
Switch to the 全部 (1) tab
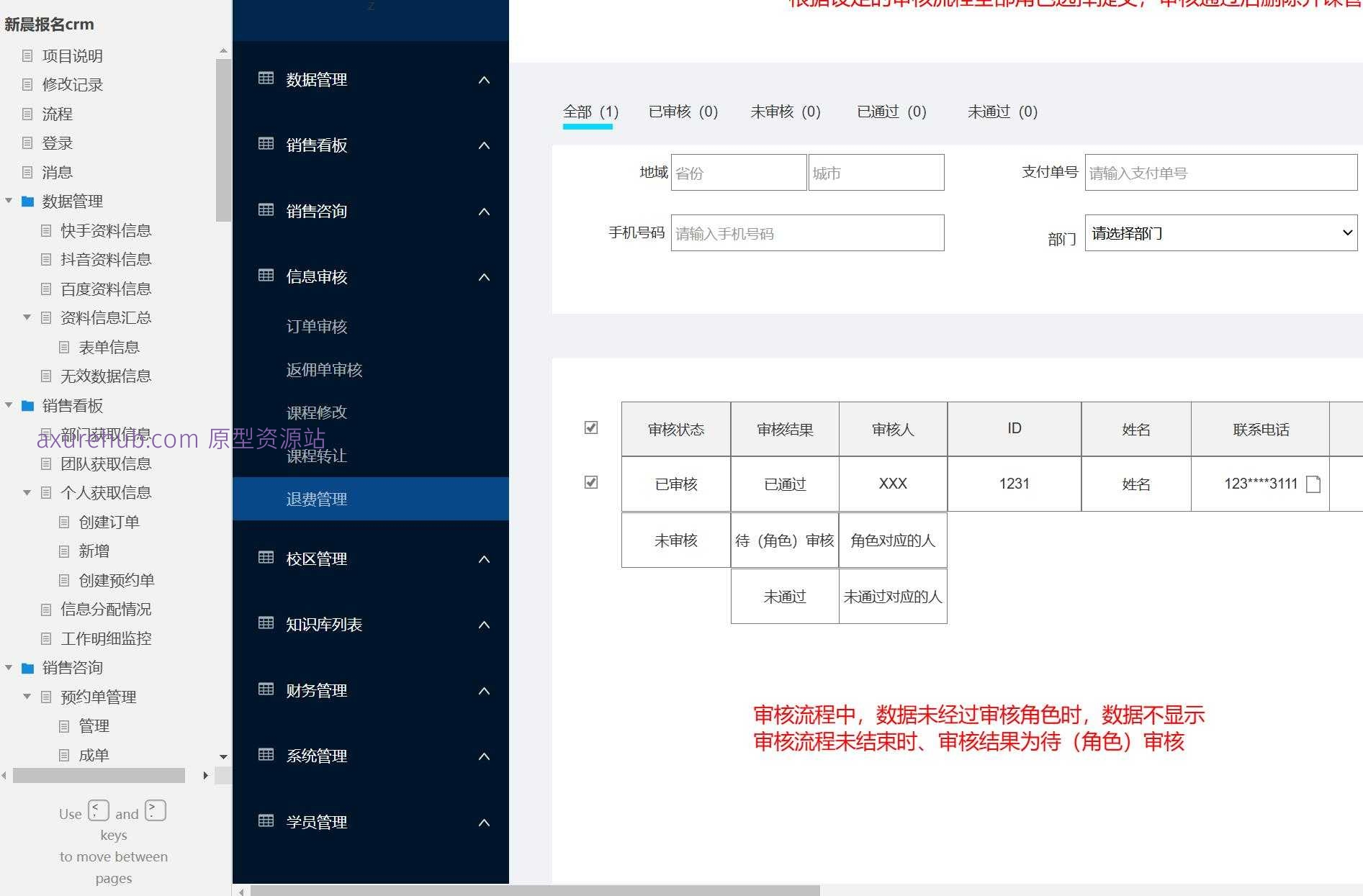[x=590, y=112]
